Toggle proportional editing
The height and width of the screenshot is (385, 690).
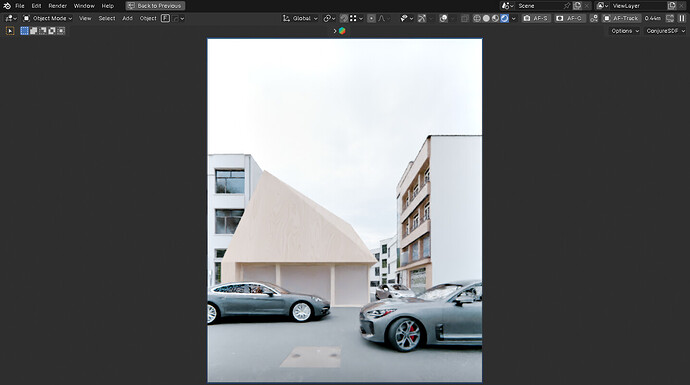point(371,18)
